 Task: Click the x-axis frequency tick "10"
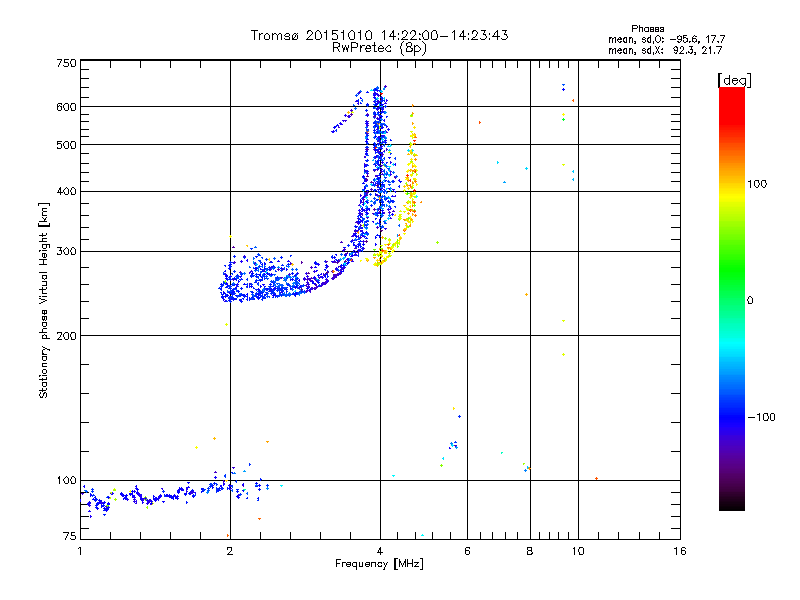578,551
